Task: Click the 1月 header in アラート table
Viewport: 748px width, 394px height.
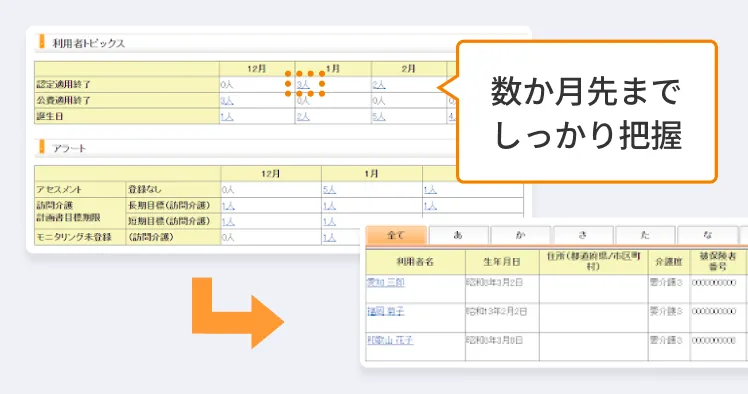Action: [371, 174]
